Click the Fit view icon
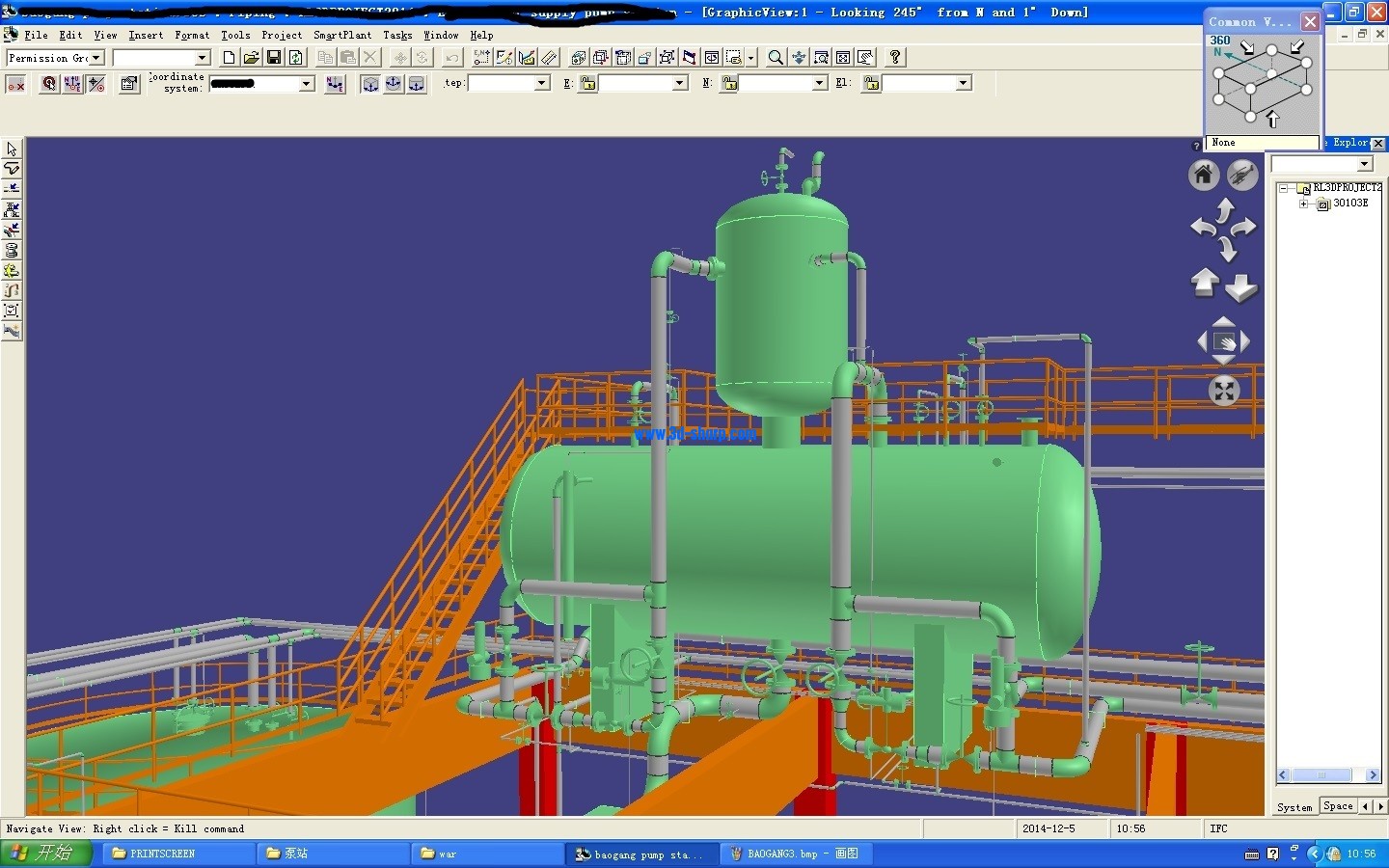This screenshot has width=1389, height=868. point(843,58)
